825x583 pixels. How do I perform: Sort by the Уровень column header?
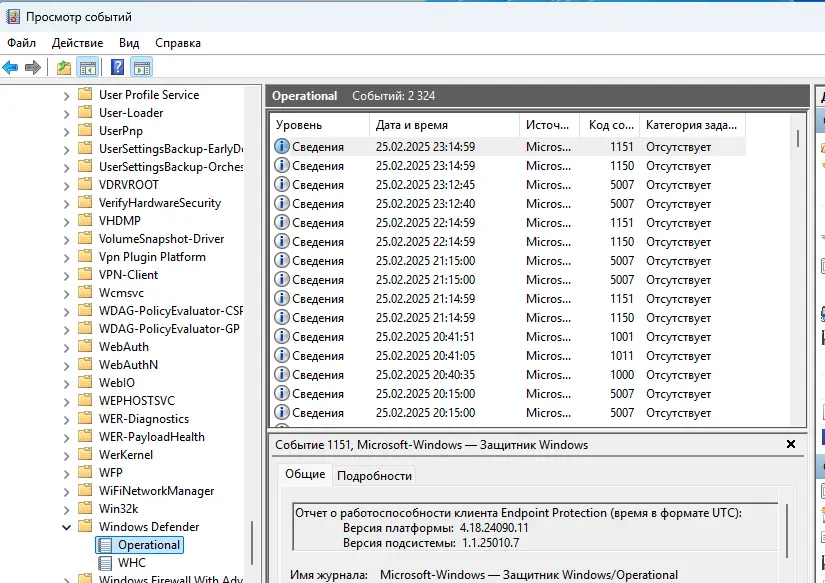pos(320,125)
